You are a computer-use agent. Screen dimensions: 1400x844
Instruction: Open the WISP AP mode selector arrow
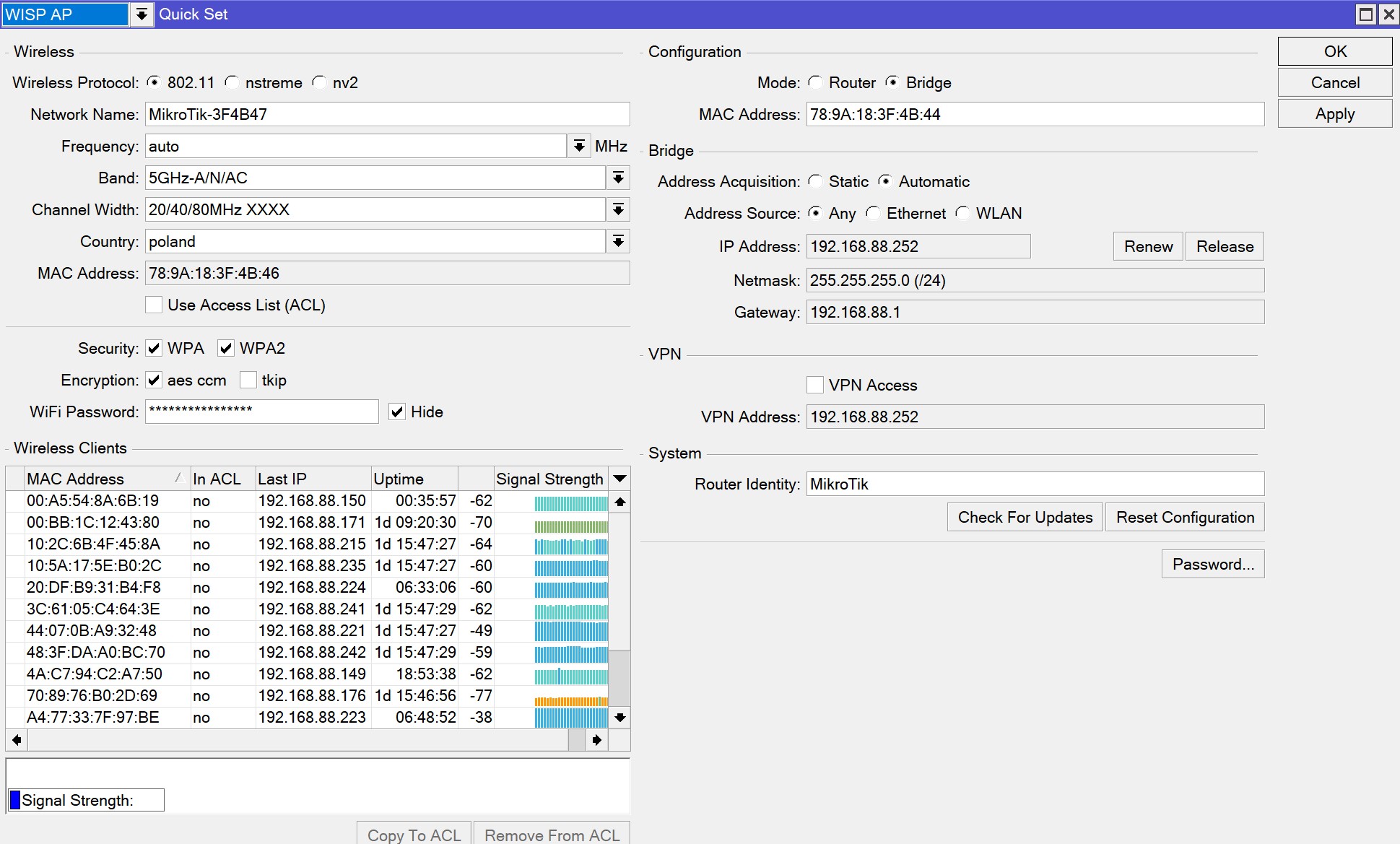[x=142, y=14]
